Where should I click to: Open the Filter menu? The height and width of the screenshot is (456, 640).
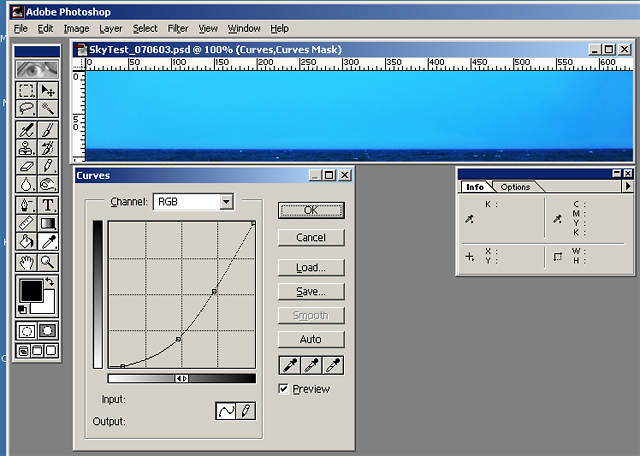pos(178,29)
